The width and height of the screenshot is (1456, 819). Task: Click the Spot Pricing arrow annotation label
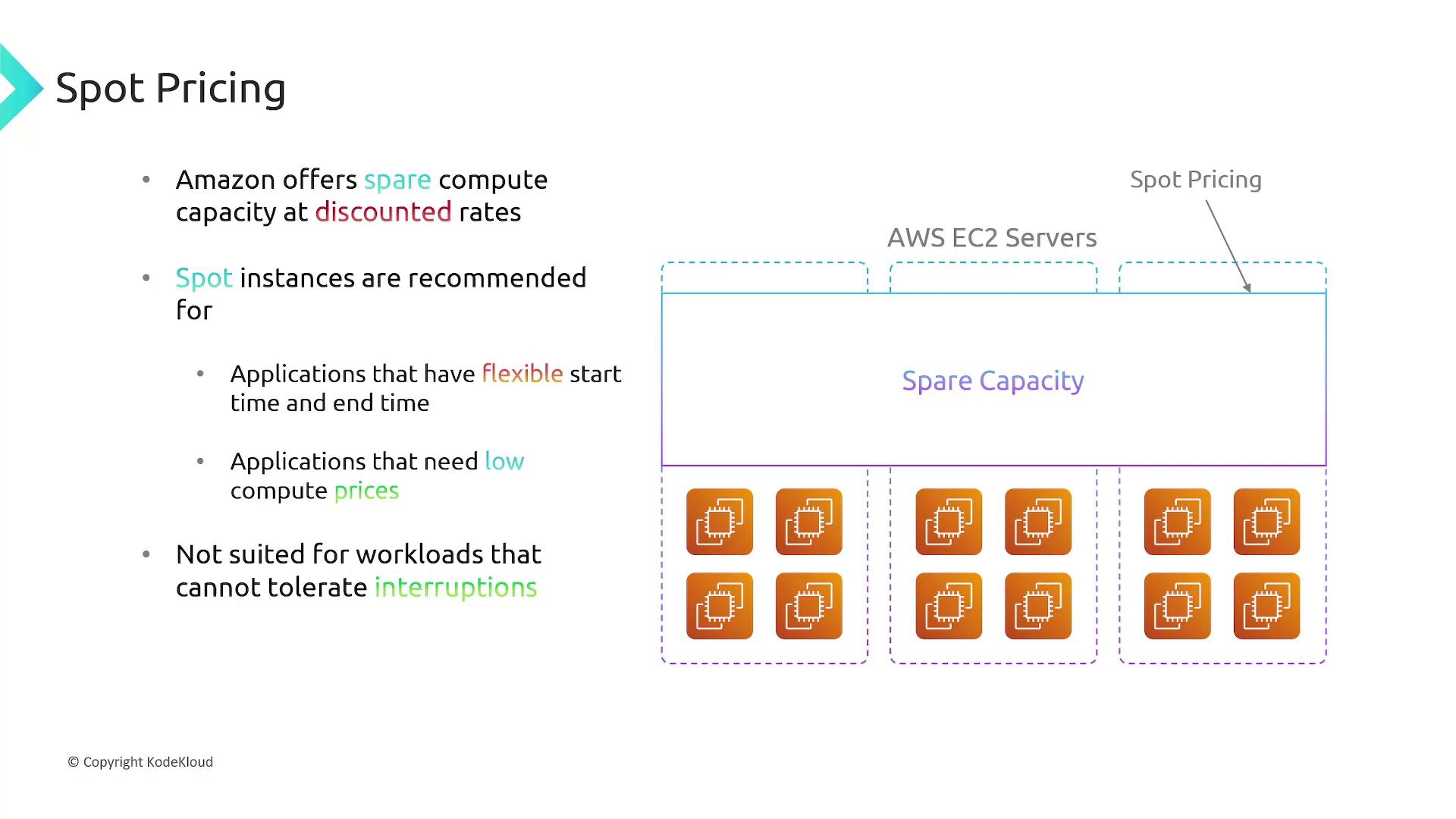click(1195, 178)
